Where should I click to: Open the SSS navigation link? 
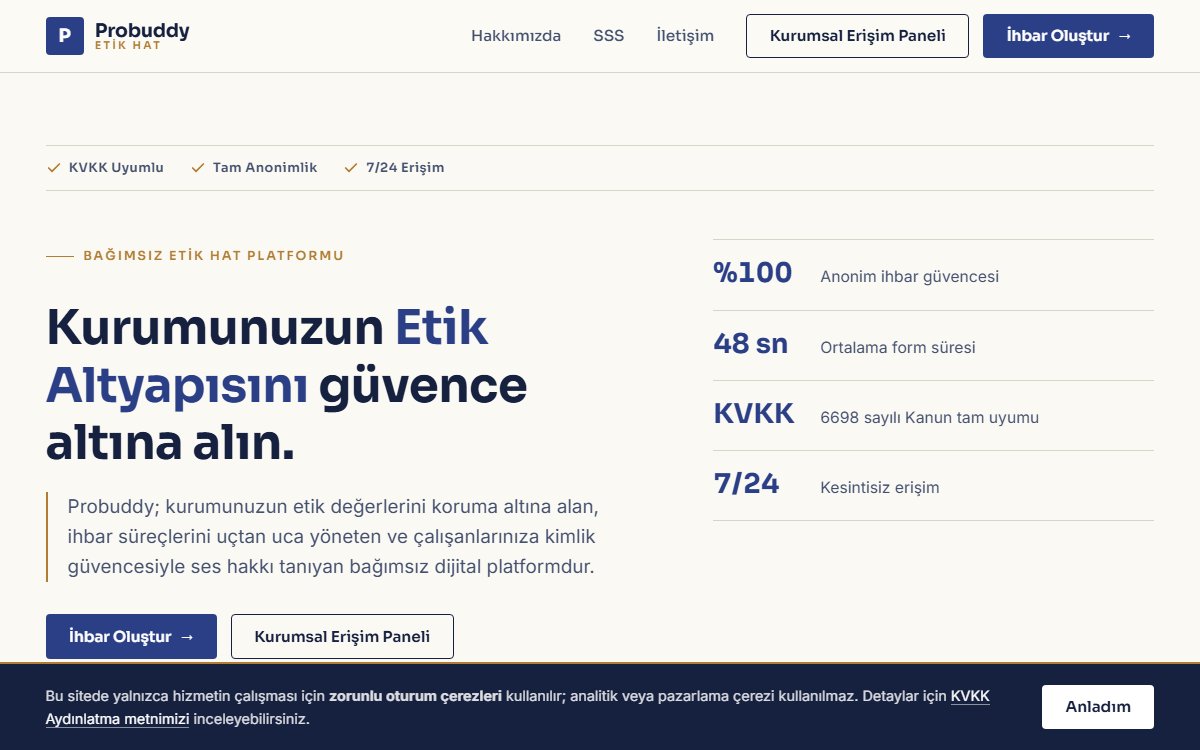(608, 36)
